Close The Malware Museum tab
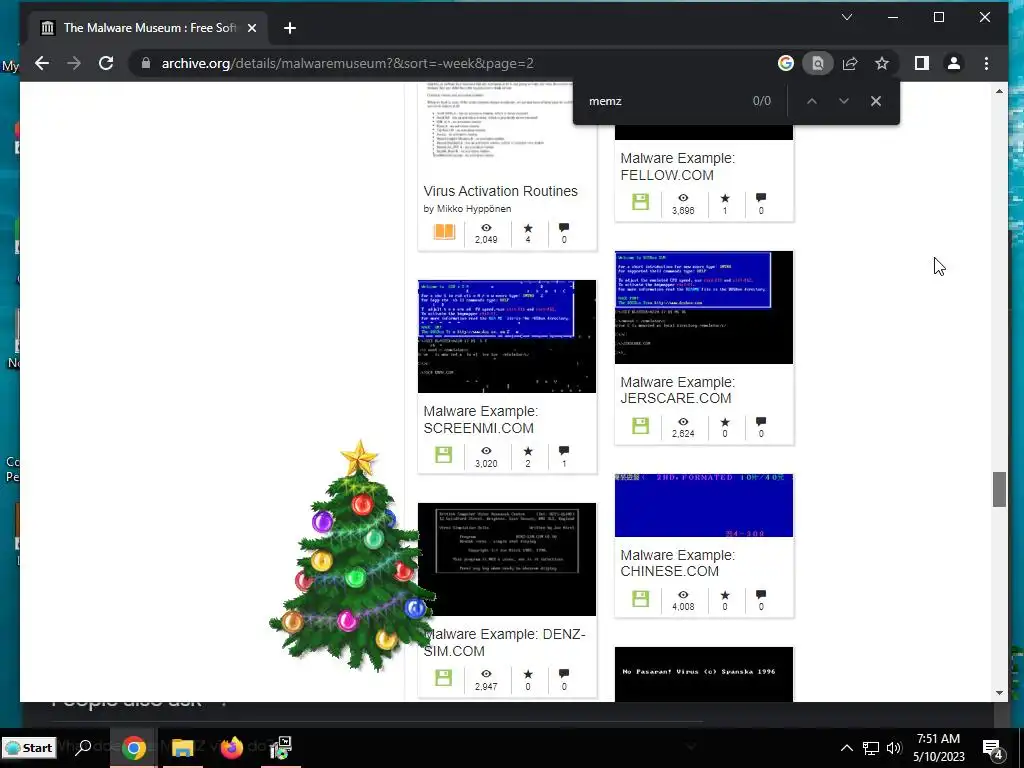This screenshot has height=768, width=1024. [x=252, y=28]
